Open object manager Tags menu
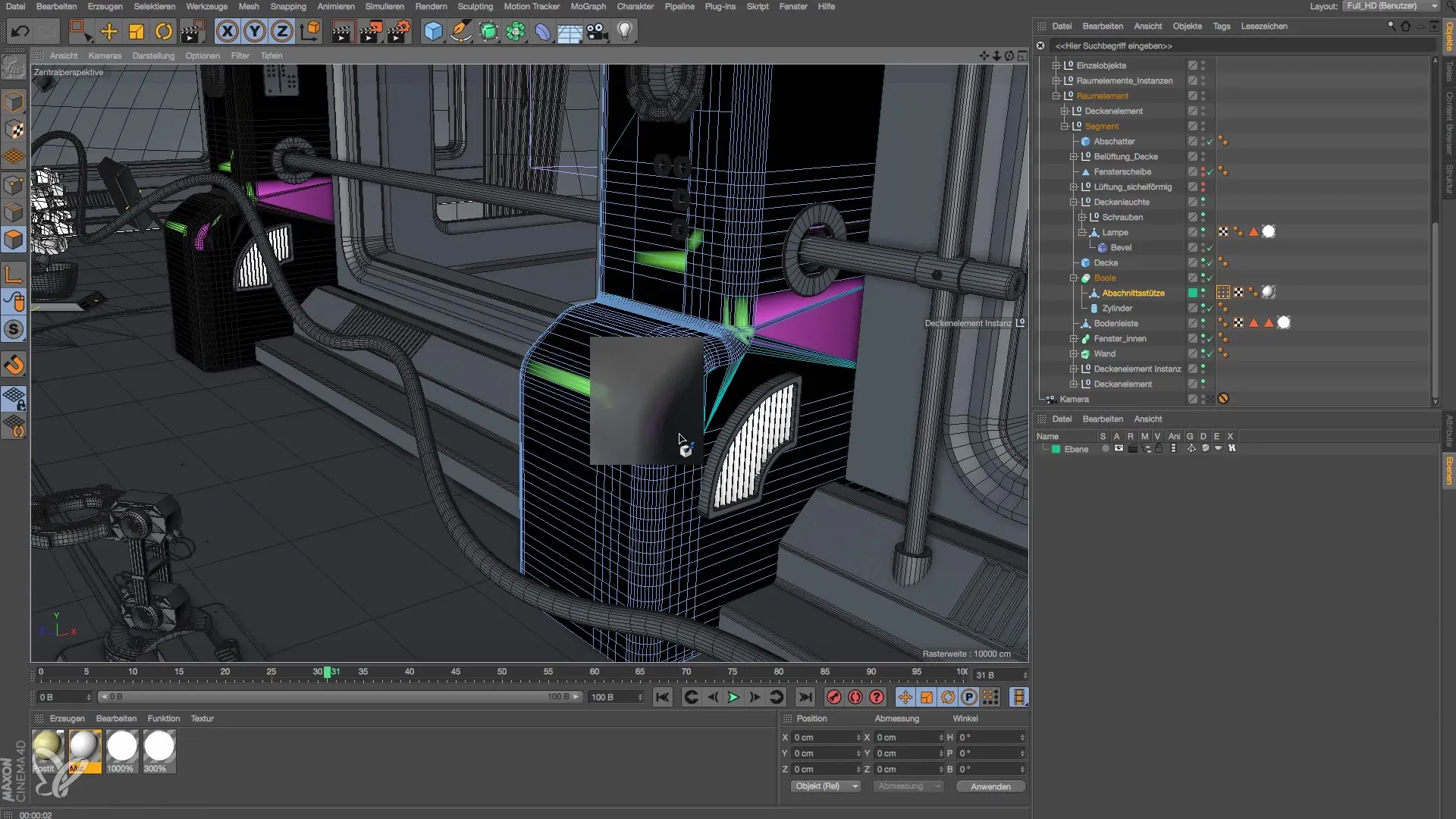The height and width of the screenshot is (819, 1456). [1222, 26]
